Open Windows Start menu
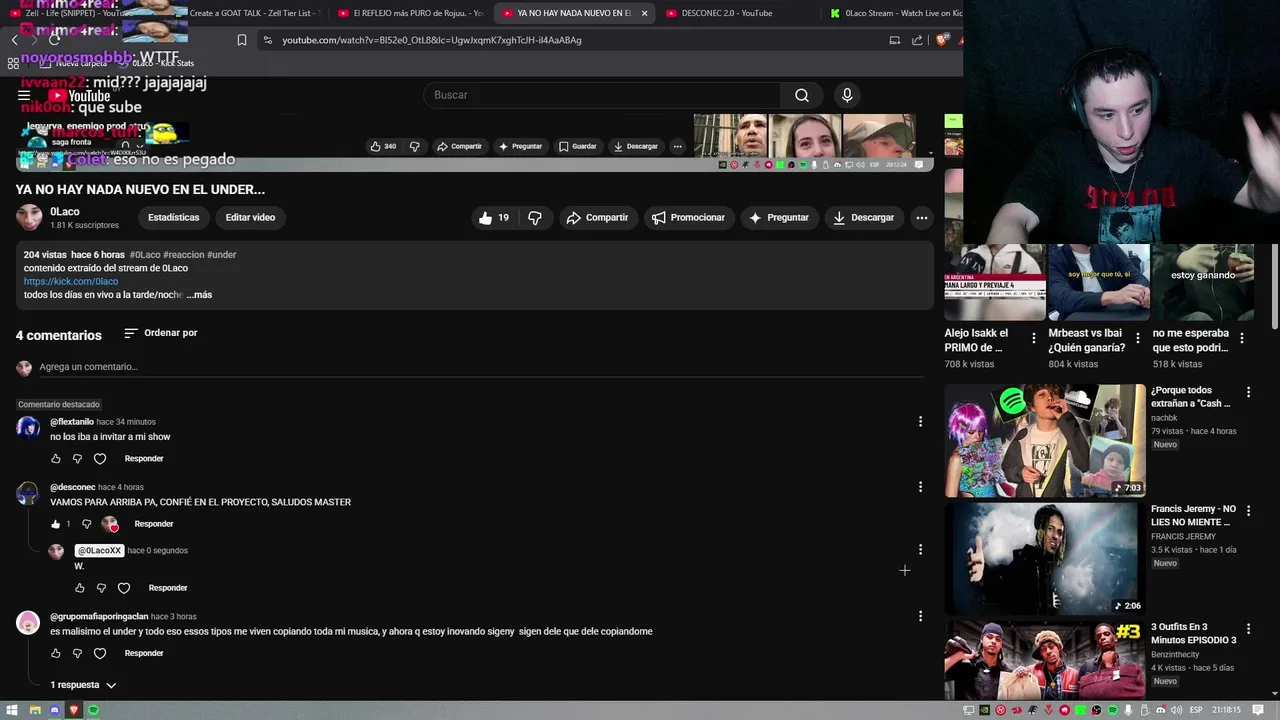Image resolution: width=1280 pixels, height=720 pixels. pyautogui.click(x=13, y=710)
